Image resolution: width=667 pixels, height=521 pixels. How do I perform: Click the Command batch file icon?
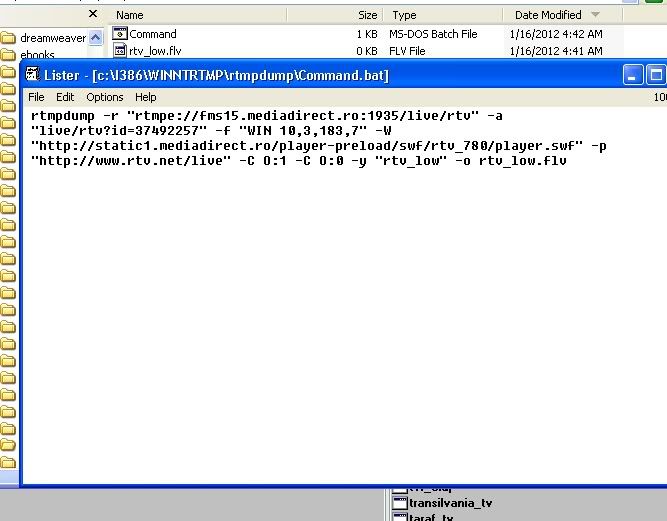coord(120,34)
